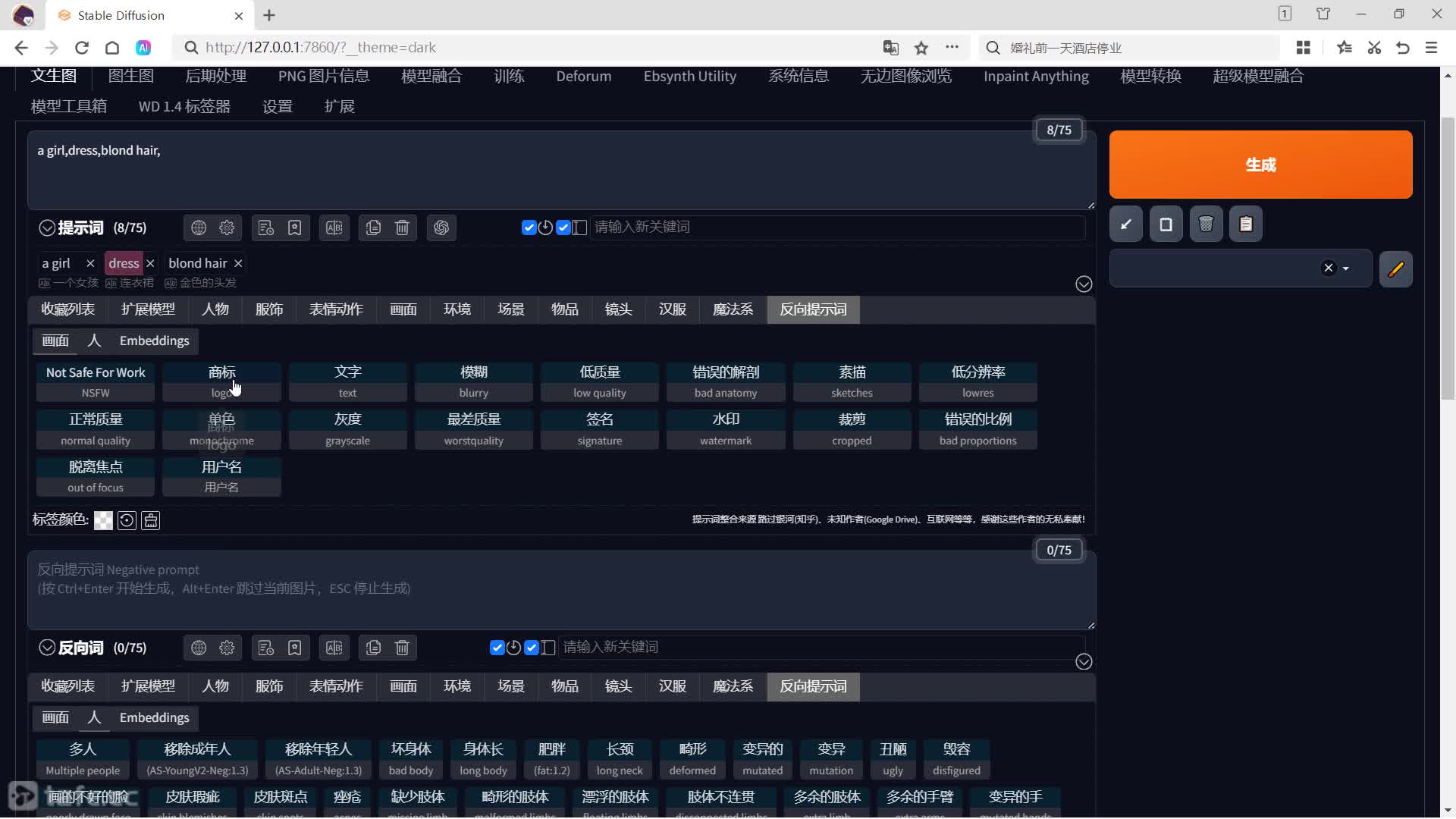1456x819 pixels.
Task: Click the favorites bookmark icon in the prompt toolbar
Action: (x=294, y=227)
